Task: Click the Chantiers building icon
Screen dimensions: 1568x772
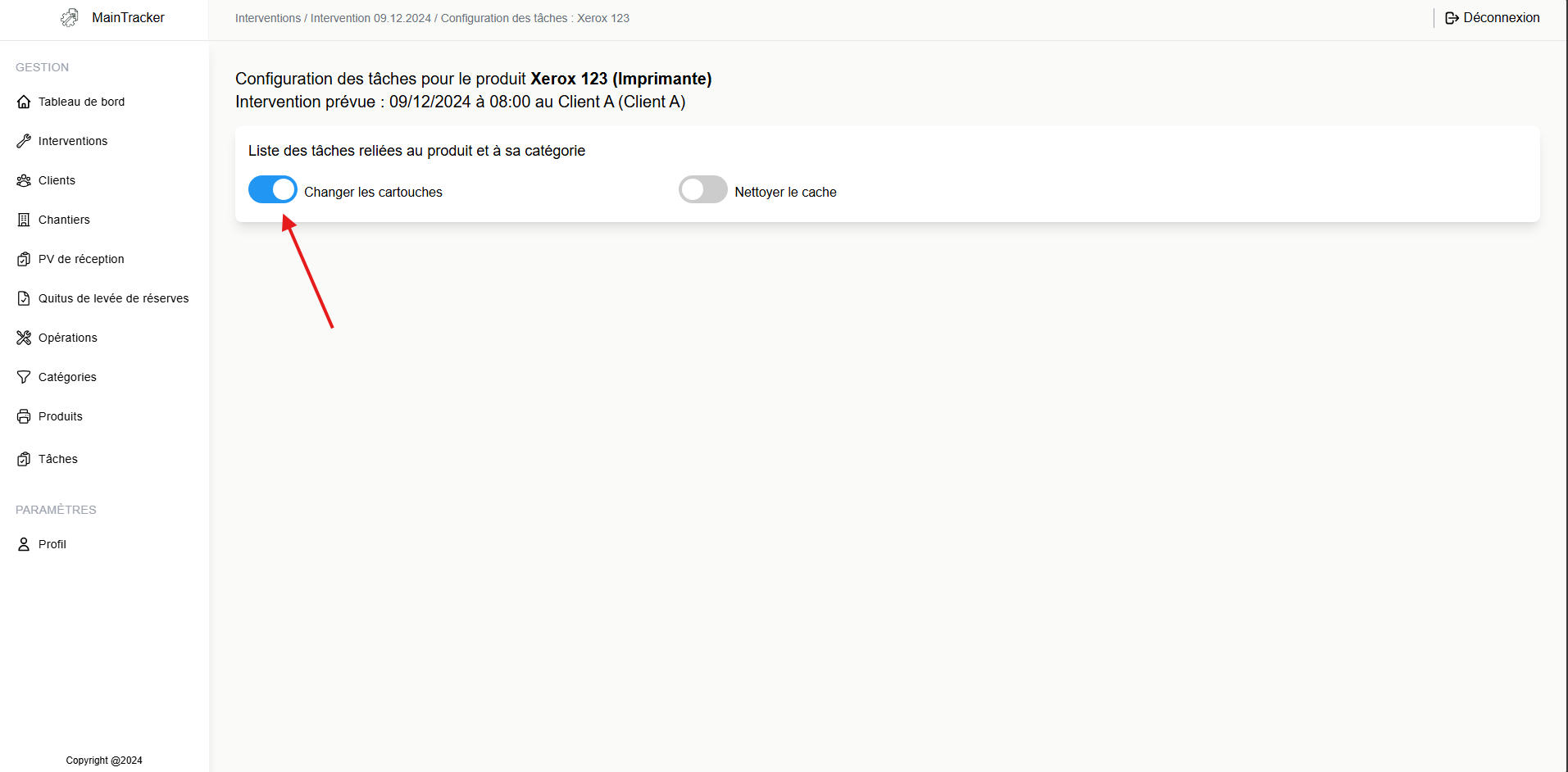Action: click(24, 220)
